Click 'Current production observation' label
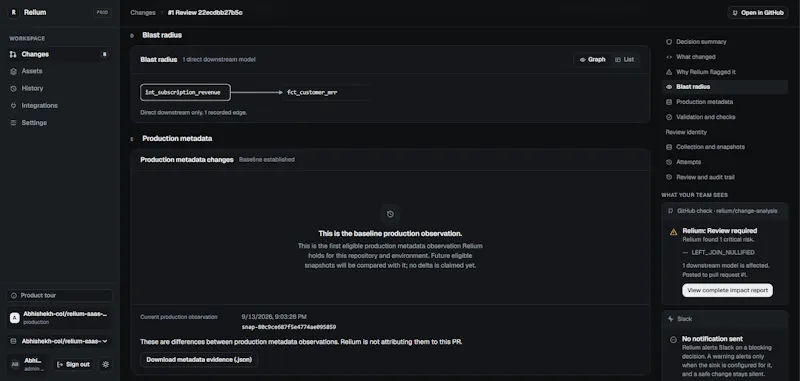Image resolution: width=800 pixels, height=381 pixels. point(179,317)
